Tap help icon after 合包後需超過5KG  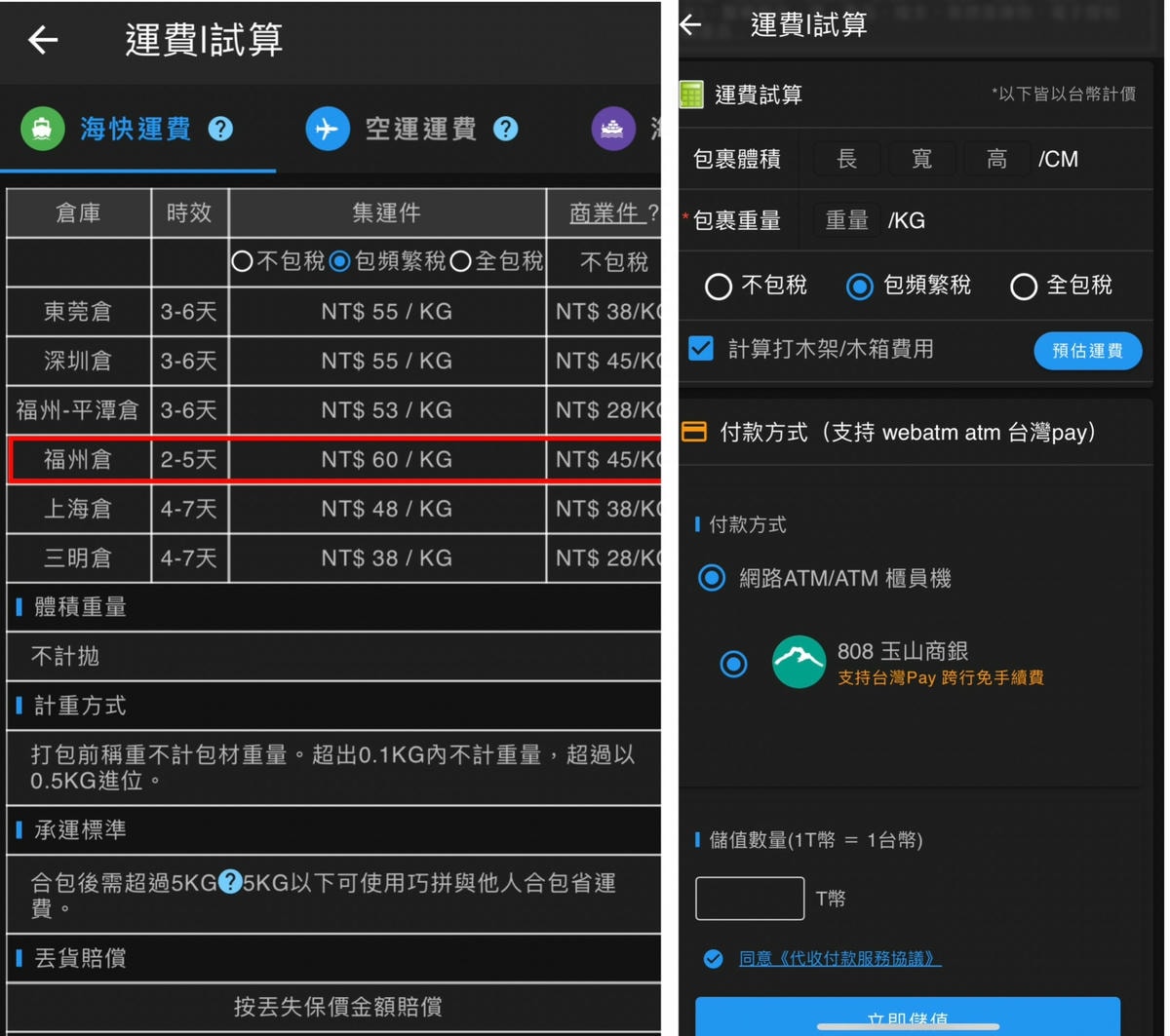(229, 883)
